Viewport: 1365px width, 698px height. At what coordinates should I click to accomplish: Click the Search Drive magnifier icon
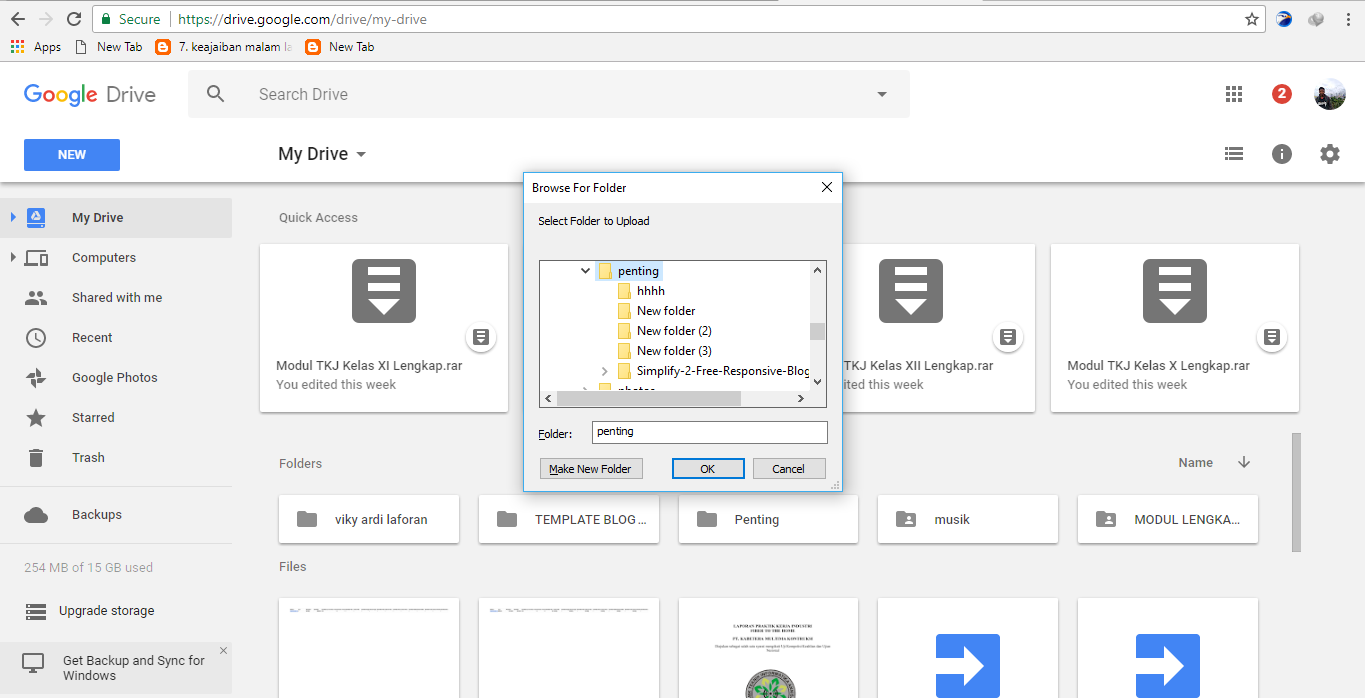215,93
